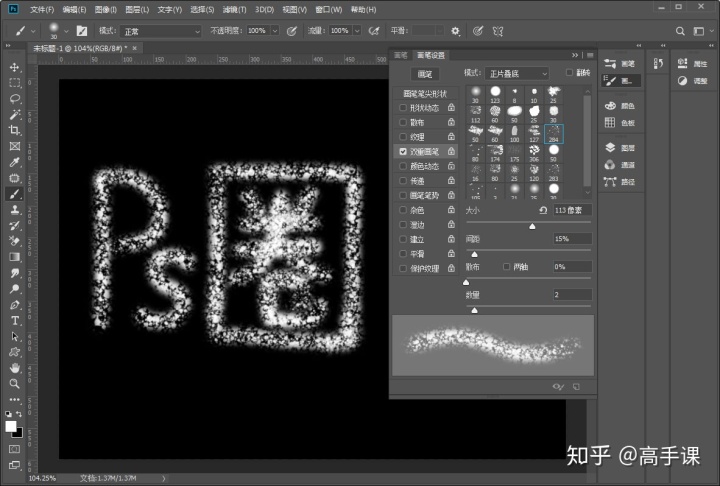Select the Path Selection tool
The width and height of the screenshot is (720, 486).
tap(15, 337)
